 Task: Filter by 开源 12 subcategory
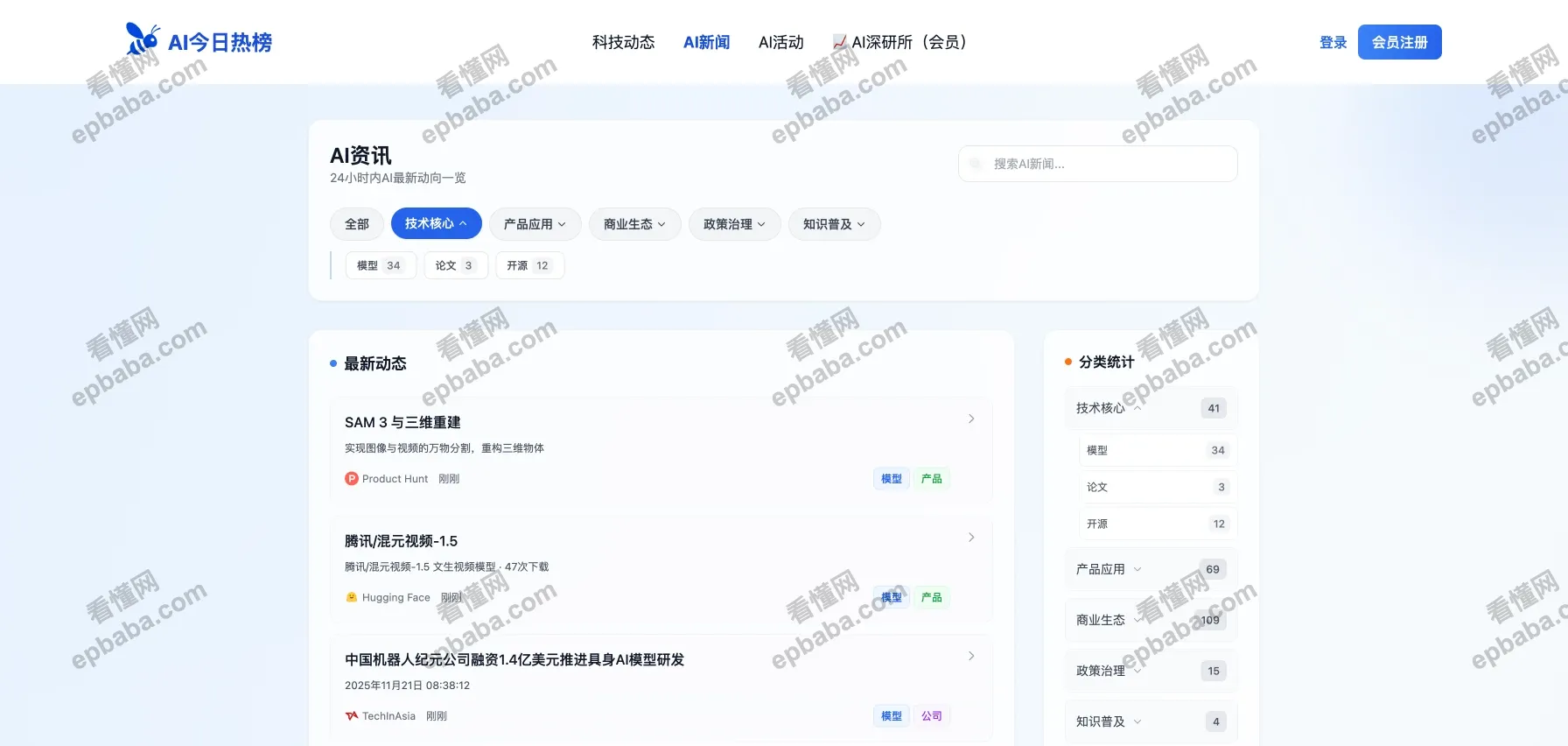pyautogui.click(x=529, y=265)
